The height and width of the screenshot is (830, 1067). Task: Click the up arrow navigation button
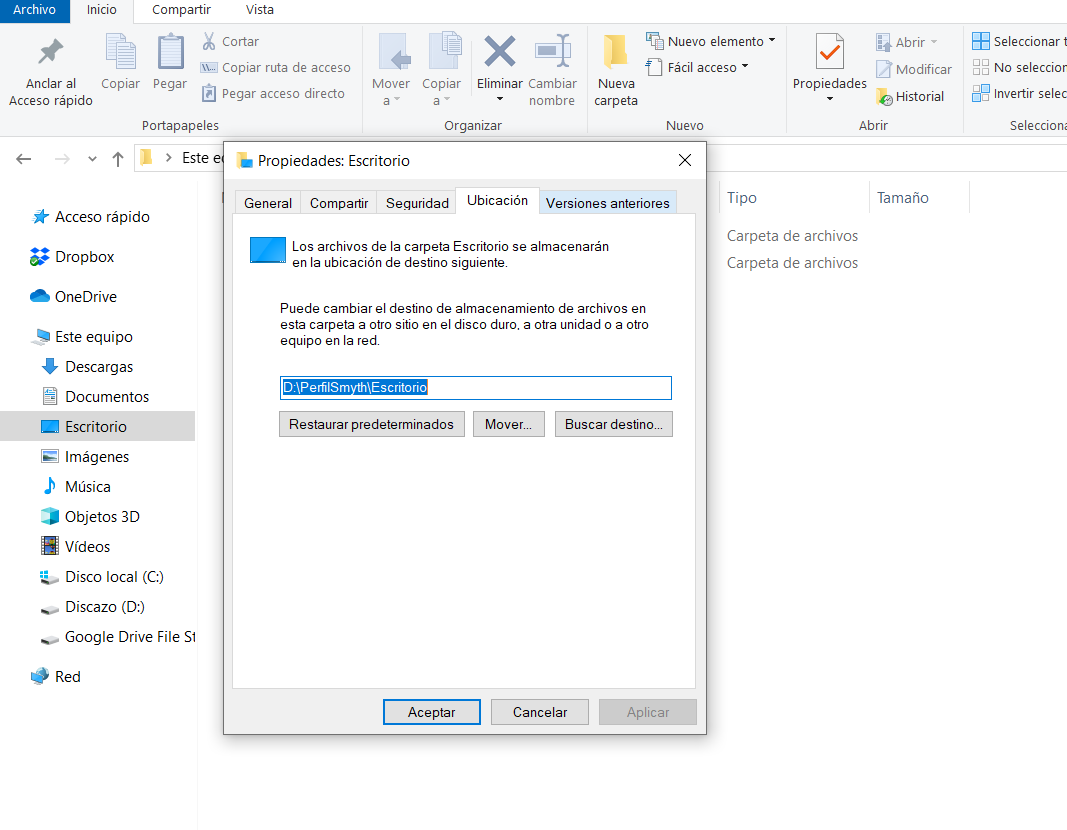pyautogui.click(x=118, y=159)
